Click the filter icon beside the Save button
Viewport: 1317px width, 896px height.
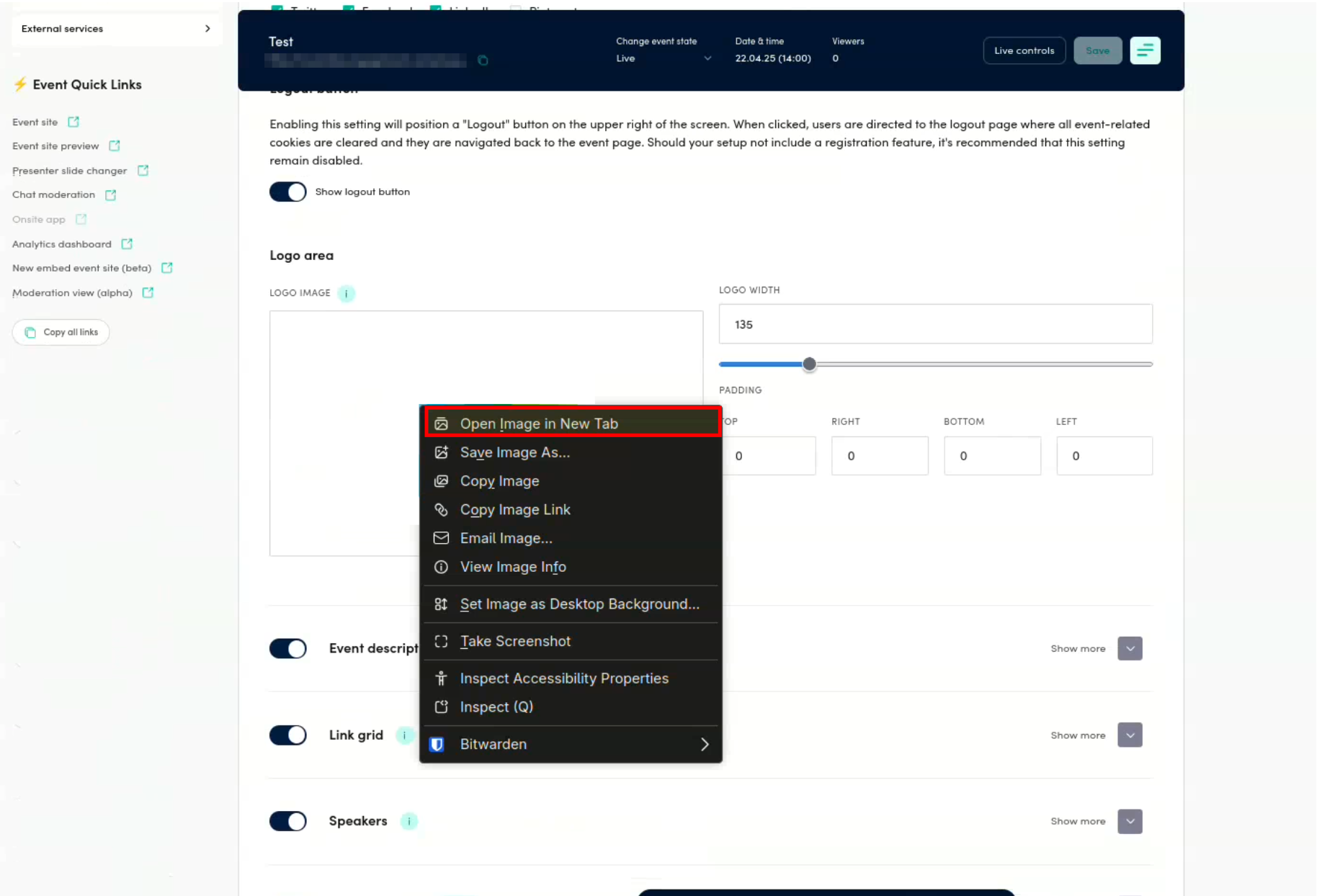point(1145,50)
